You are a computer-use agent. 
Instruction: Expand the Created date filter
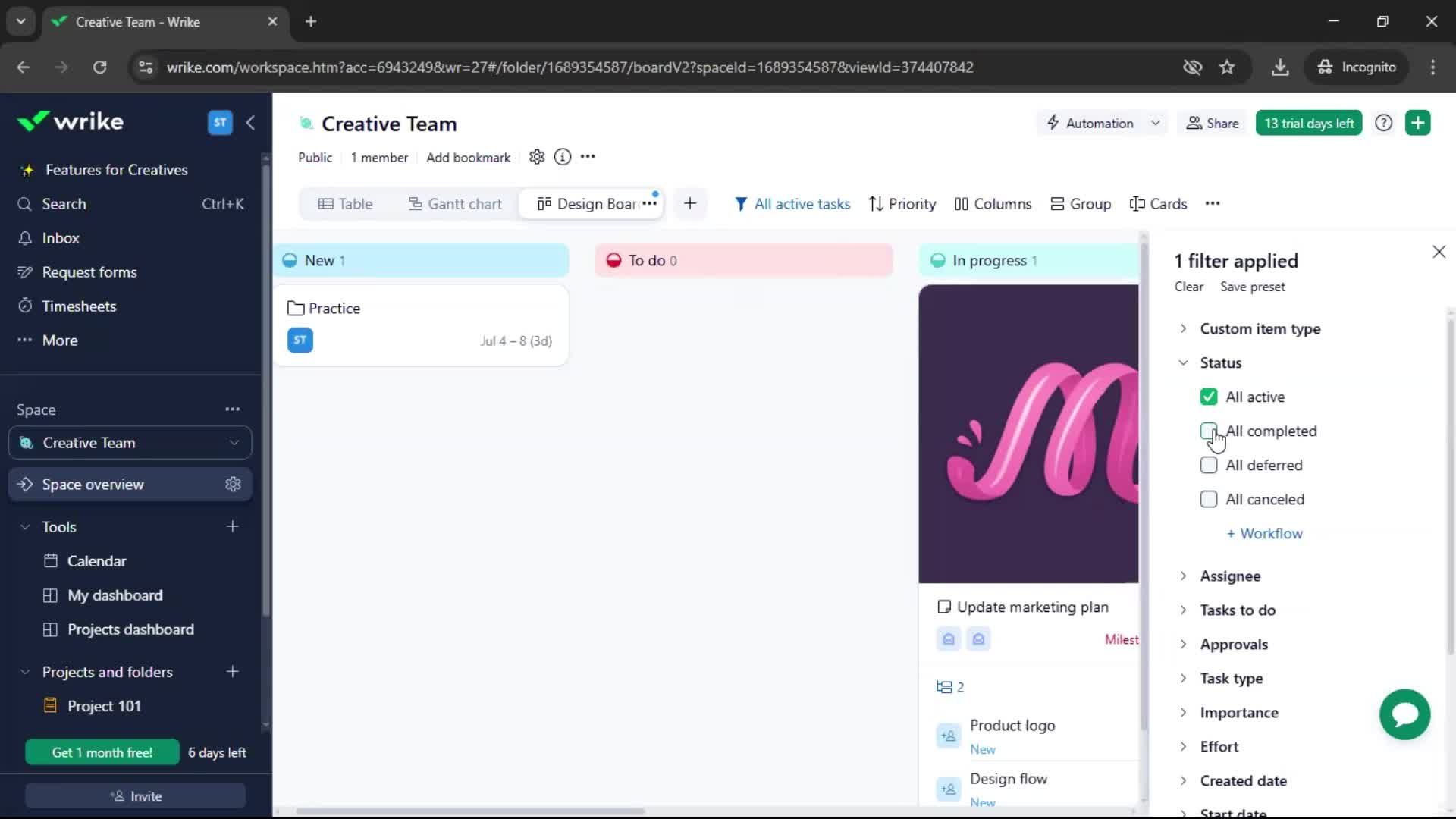pyautogui.click(x=1183, y=781)
